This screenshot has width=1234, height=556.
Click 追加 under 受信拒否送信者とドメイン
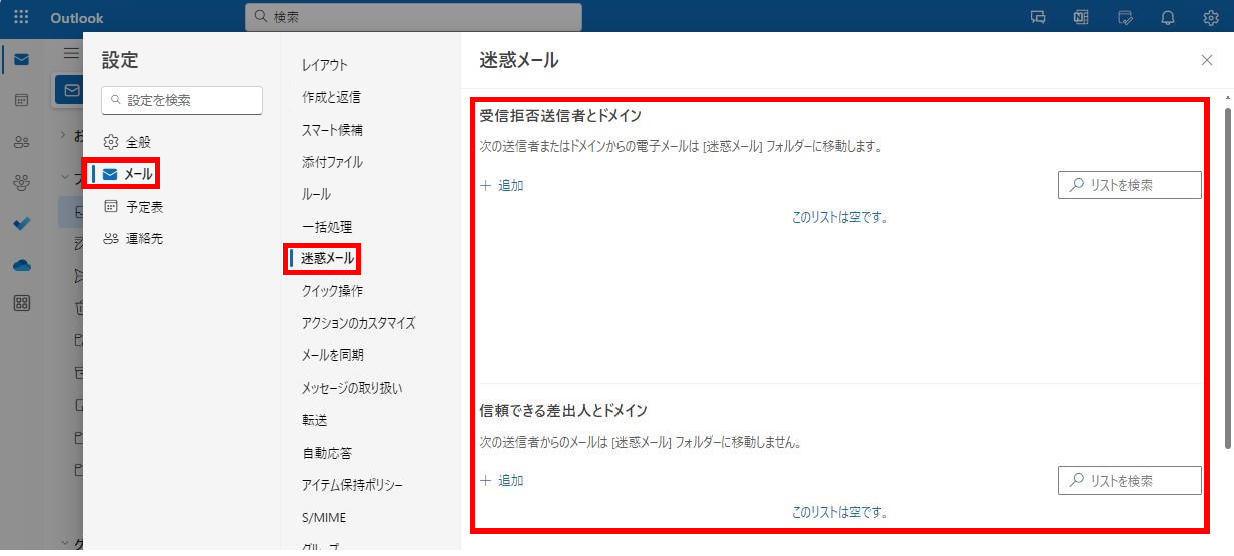(x=502, y=186)
